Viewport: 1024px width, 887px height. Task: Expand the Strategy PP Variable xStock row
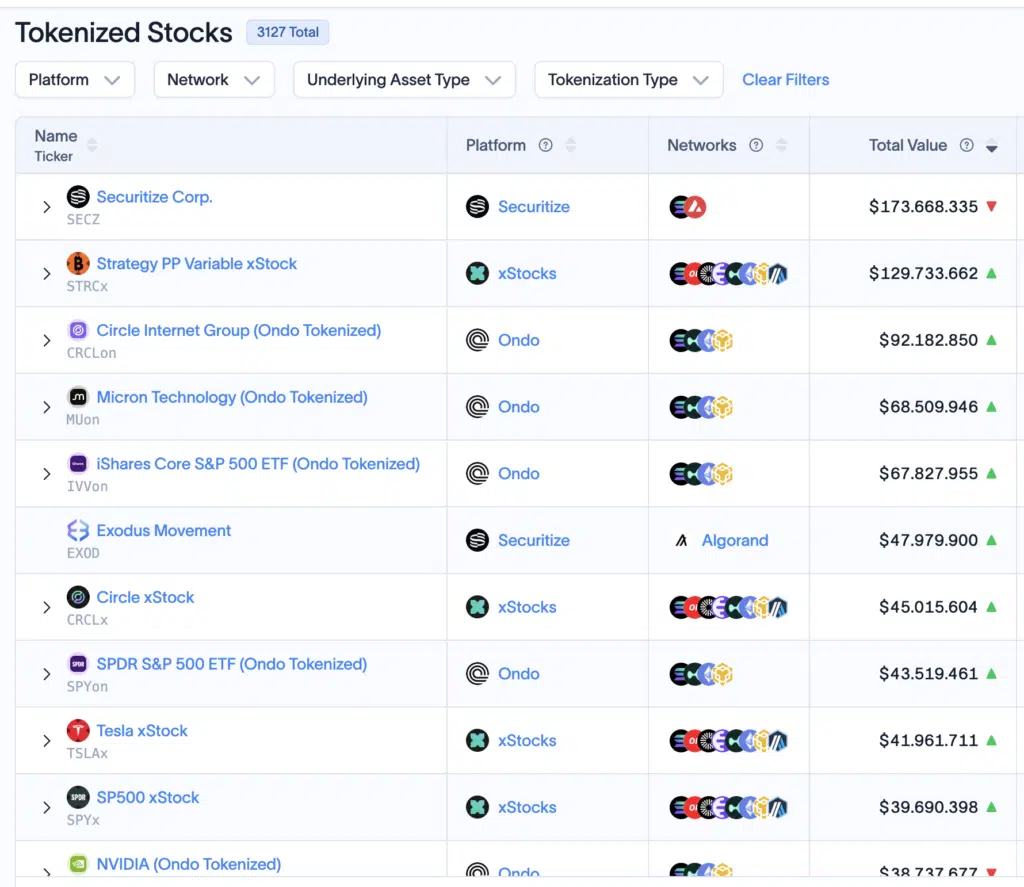(46, 274)
